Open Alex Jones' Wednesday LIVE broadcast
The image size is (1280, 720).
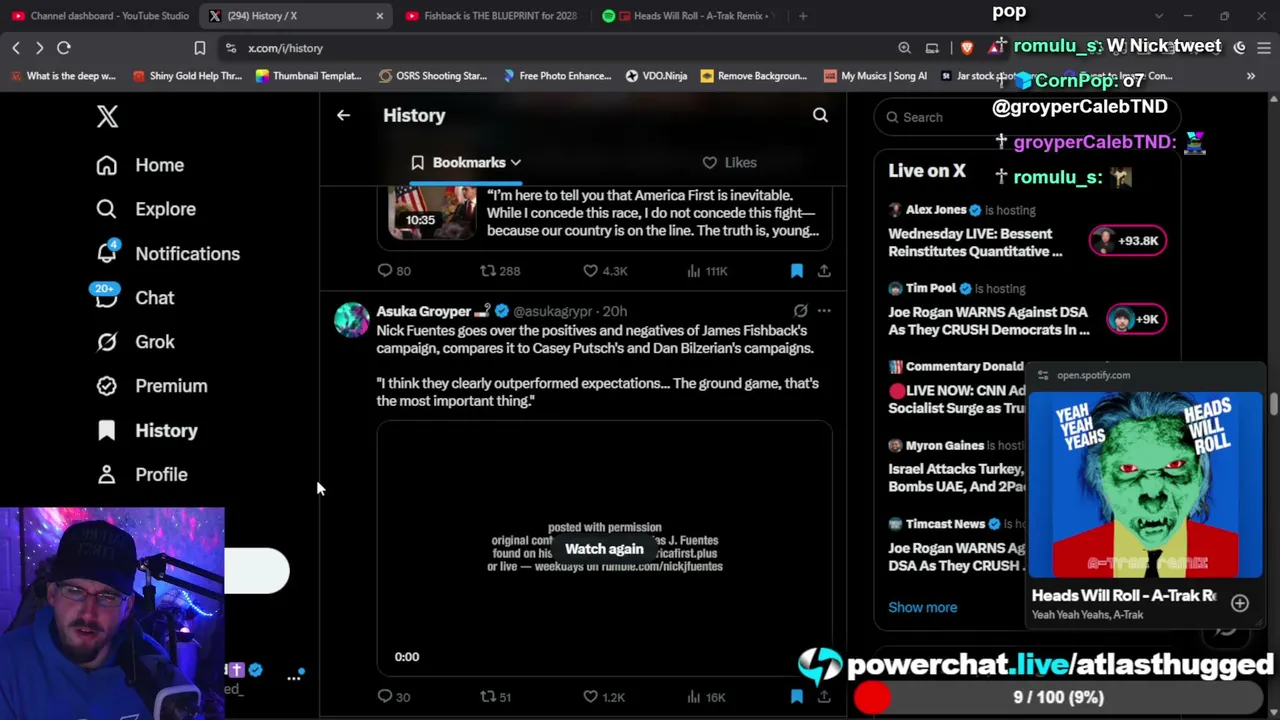click(975, 242)
